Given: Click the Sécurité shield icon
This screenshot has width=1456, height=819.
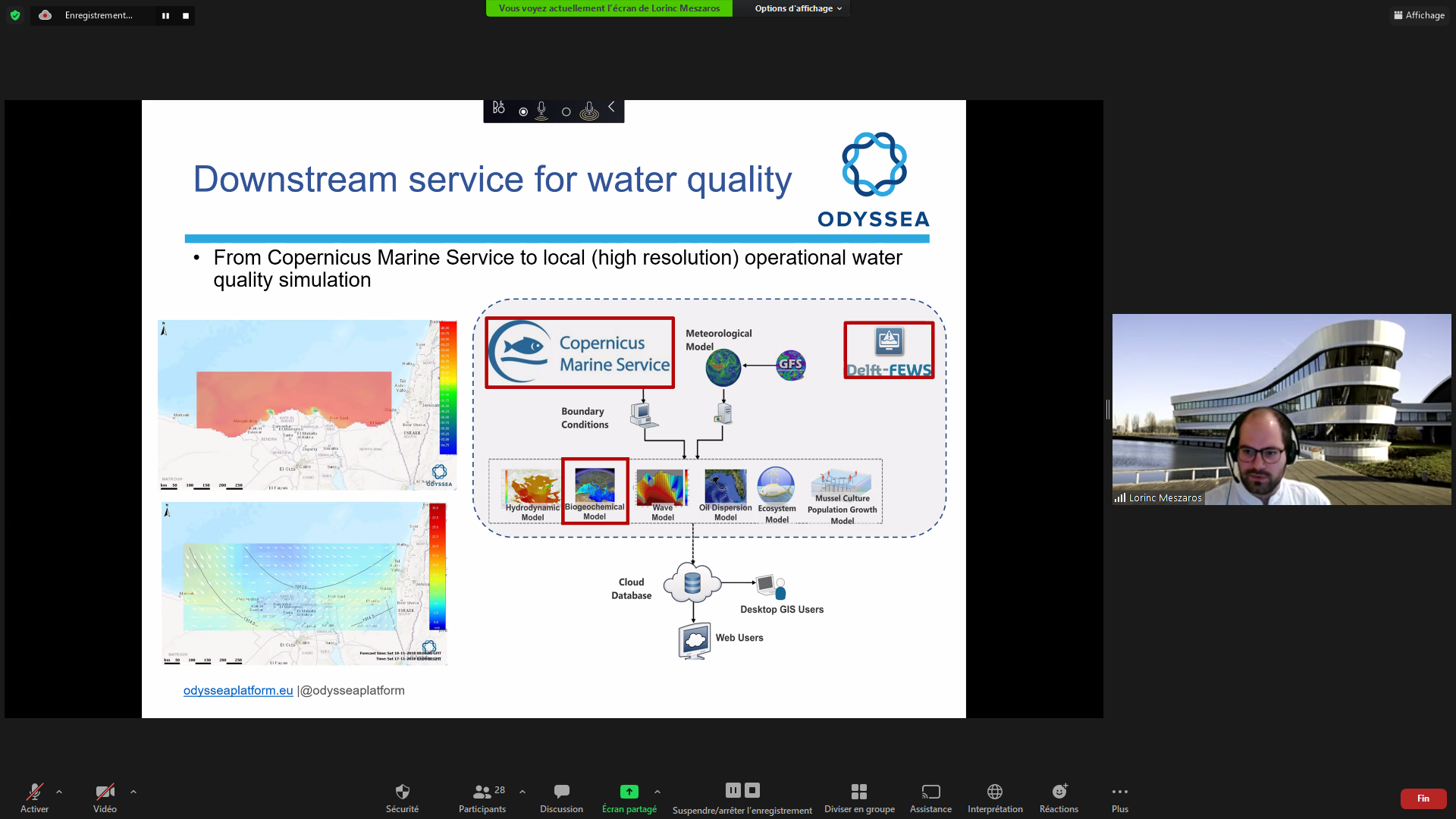Looking at the screenshot, I should [402, 792].
